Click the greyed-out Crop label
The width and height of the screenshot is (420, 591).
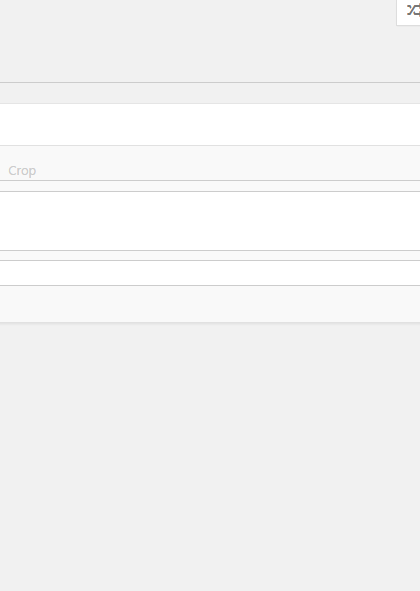(22, 171)
